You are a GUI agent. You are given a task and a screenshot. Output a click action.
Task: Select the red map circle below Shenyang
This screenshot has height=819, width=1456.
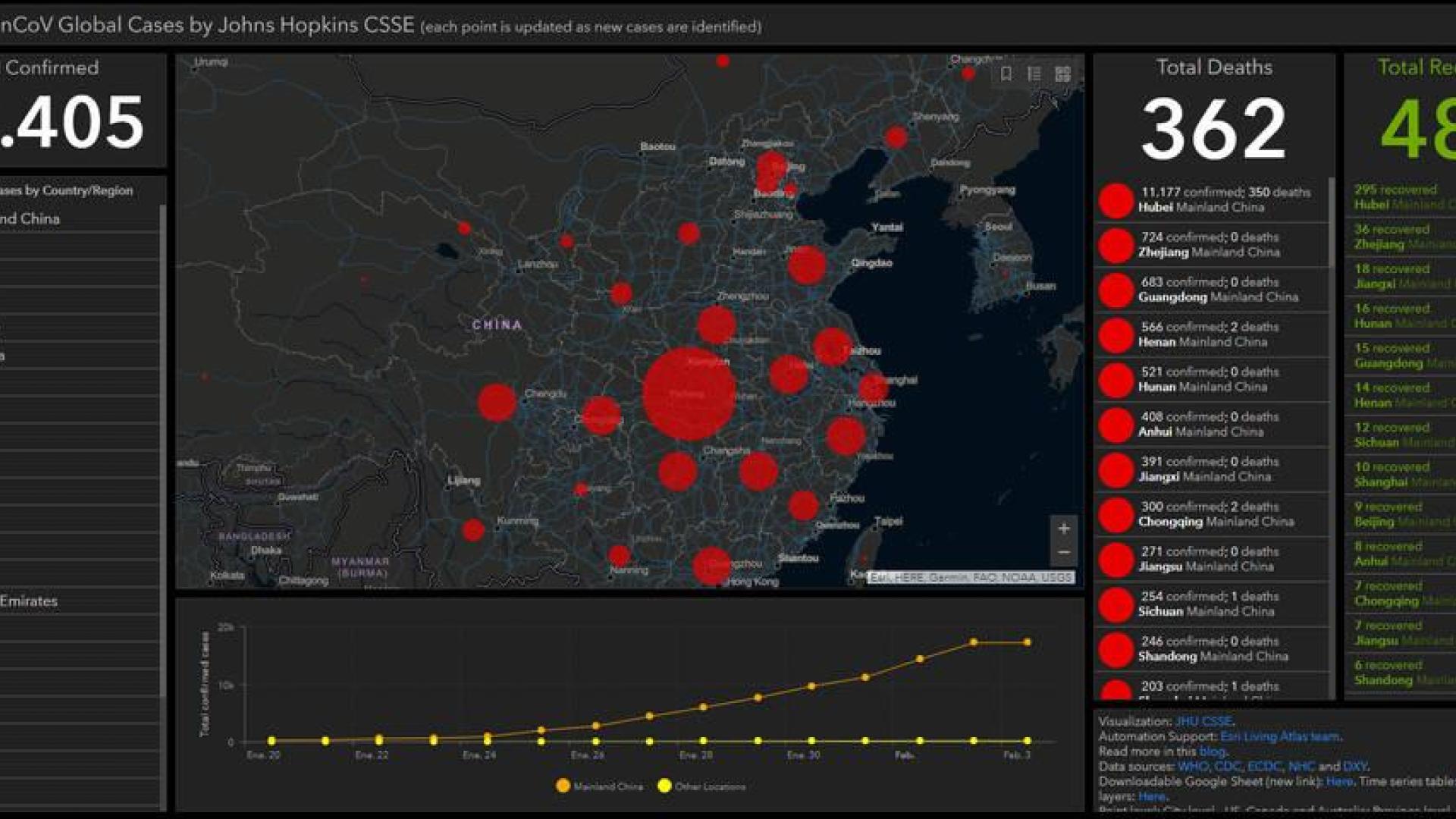click(896, 137)
